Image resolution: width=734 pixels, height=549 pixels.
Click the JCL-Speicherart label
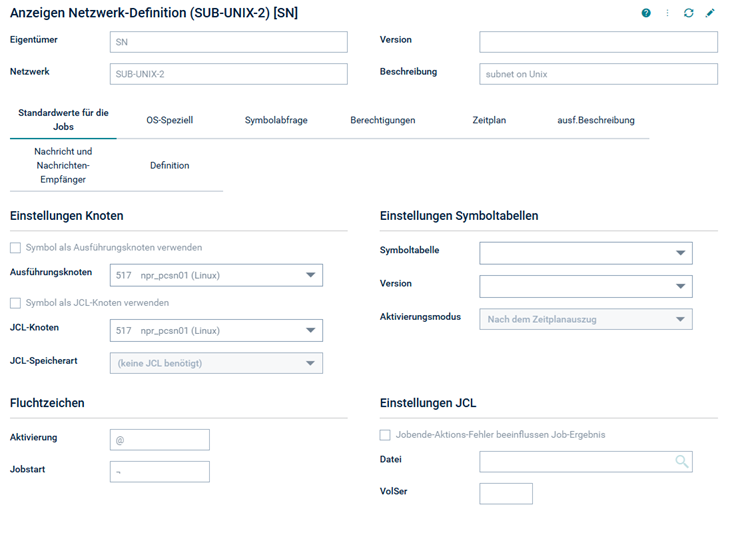(44, 361)
